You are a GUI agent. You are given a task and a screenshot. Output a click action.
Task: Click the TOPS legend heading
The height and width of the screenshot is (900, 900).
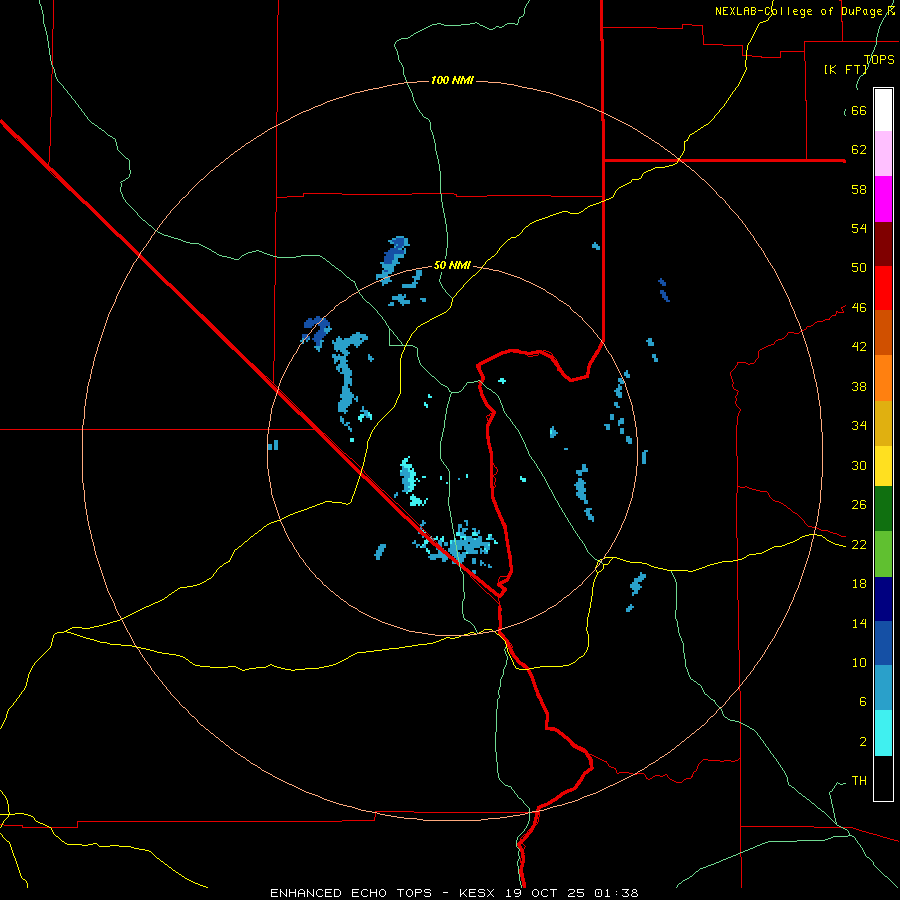coord(879,60)
